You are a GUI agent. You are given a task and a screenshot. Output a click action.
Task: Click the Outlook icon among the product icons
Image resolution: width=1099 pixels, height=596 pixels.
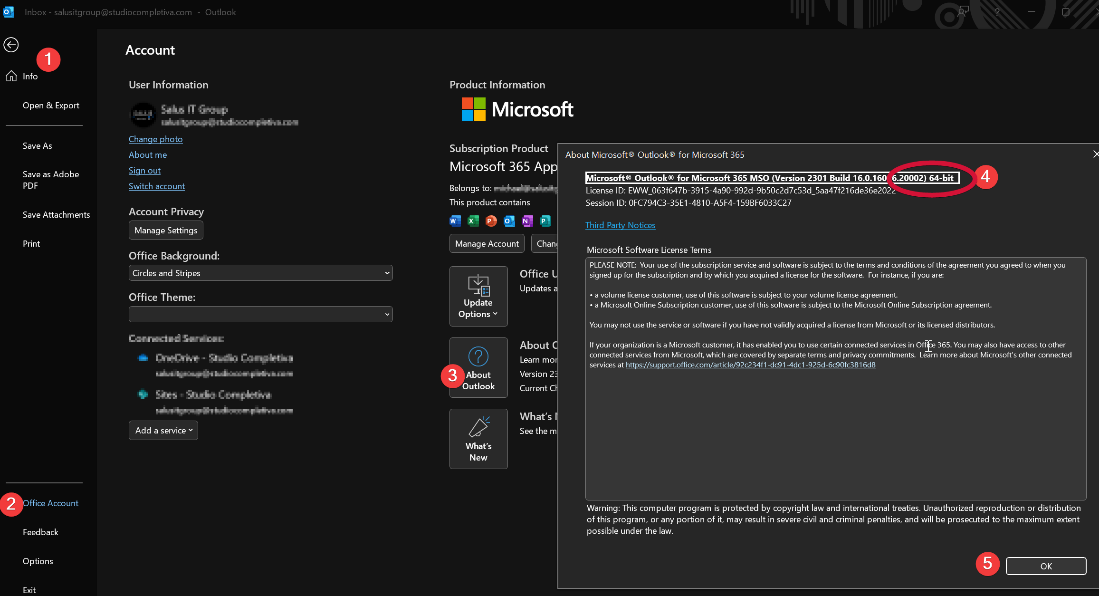pos(508,221)
